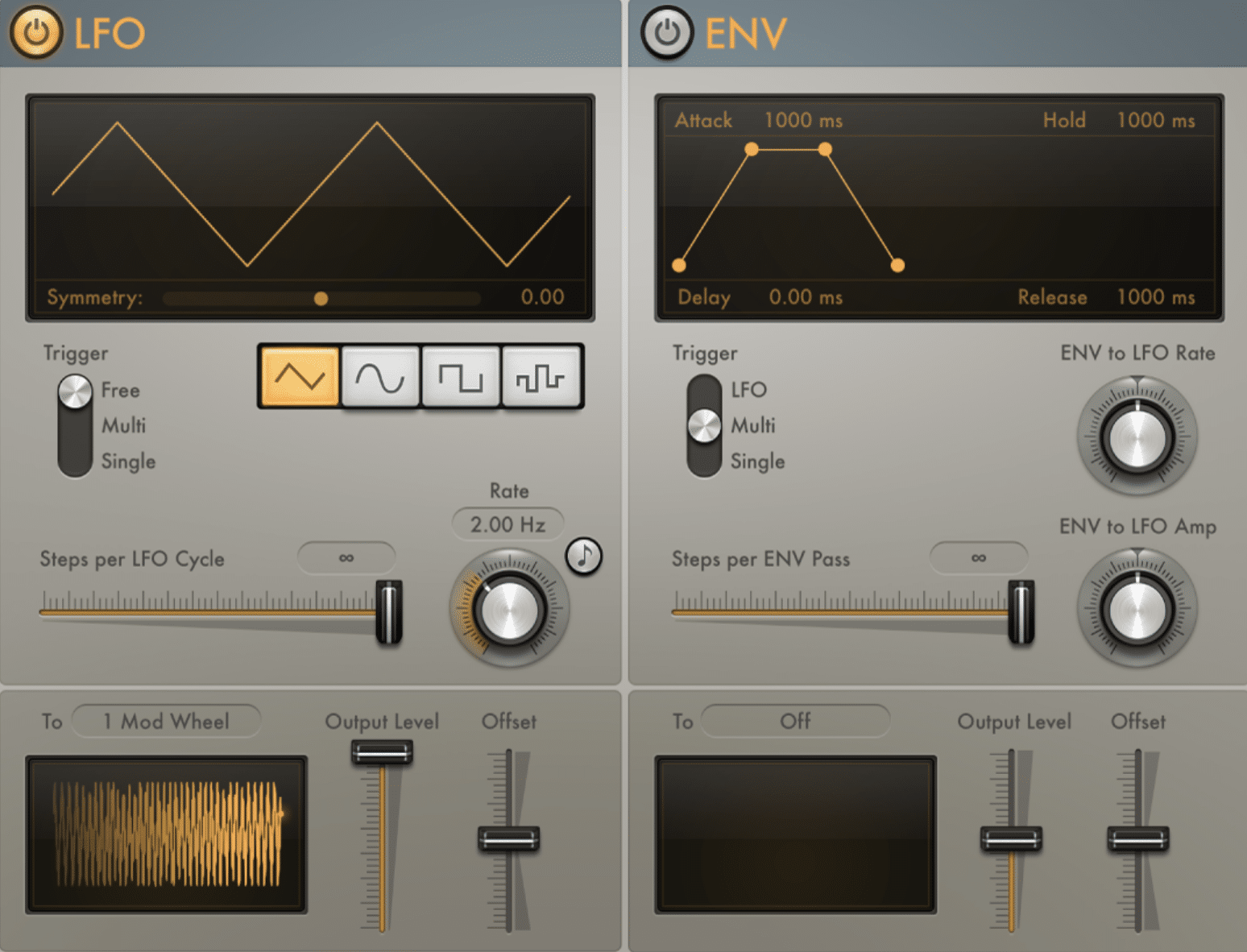Click the LFO Output Level fader
The image size is (1247, 952).
[x=382, y=753]
